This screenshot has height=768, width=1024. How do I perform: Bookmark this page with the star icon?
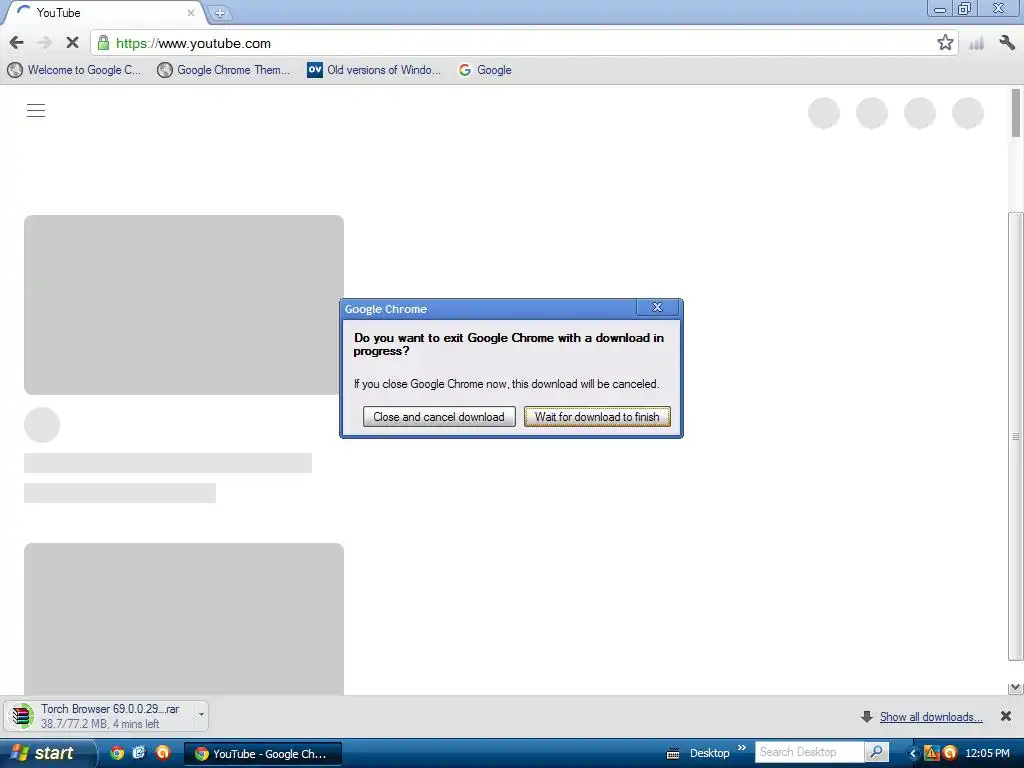945,43
